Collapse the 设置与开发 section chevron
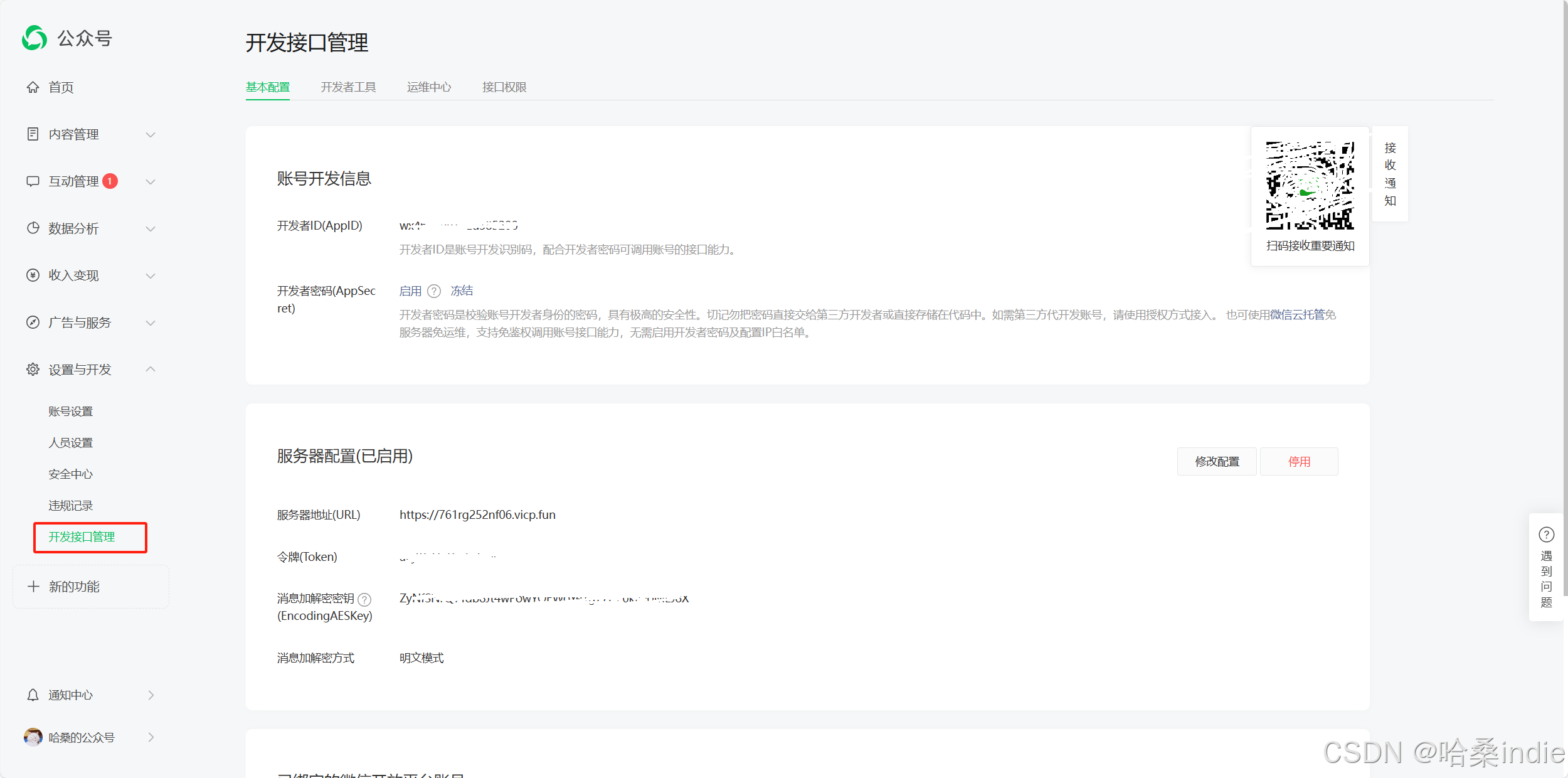Viewport: 1568px width, 778px height. (151, 370)
